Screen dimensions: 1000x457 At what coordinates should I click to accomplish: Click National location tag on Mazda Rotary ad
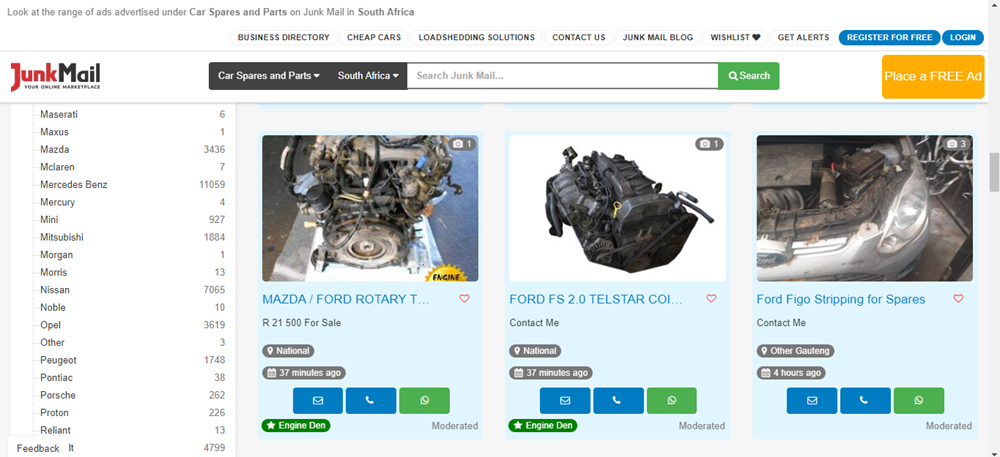(x=288, y=351)
